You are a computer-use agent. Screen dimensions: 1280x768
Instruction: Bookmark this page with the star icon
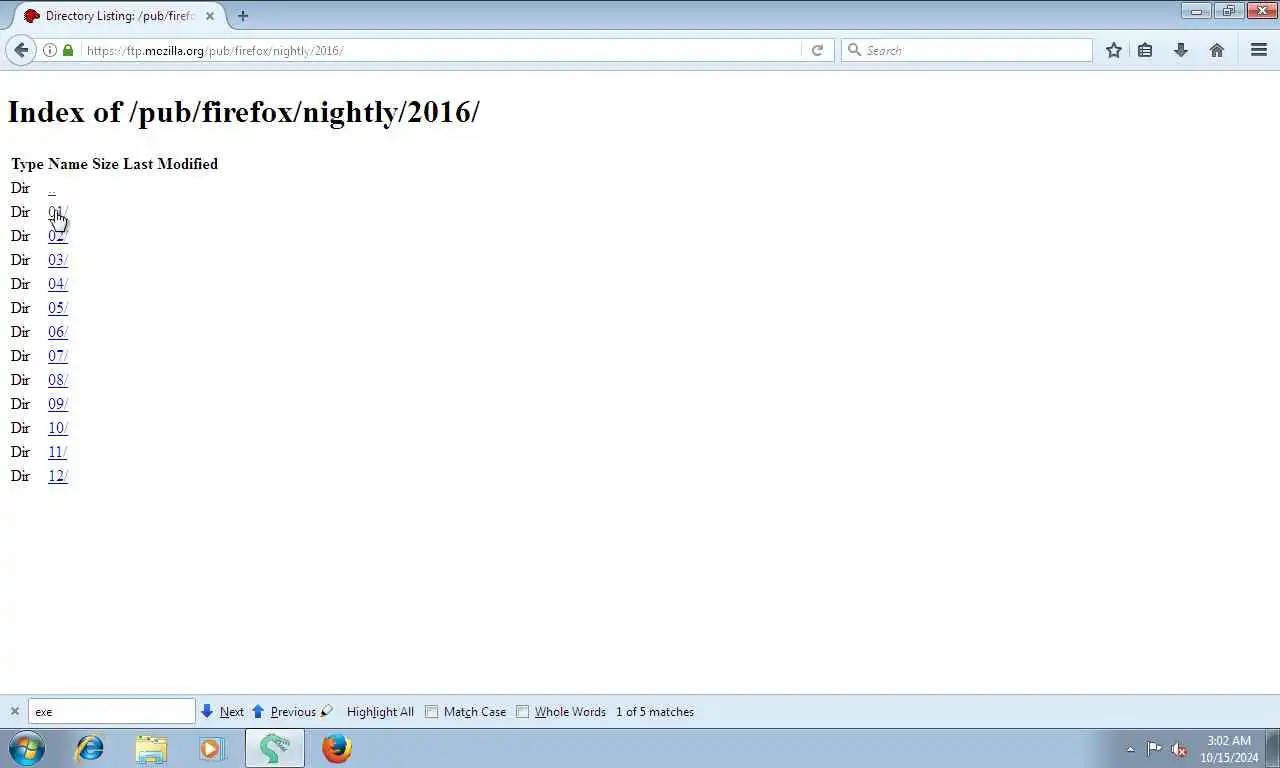click(1113, 50)
